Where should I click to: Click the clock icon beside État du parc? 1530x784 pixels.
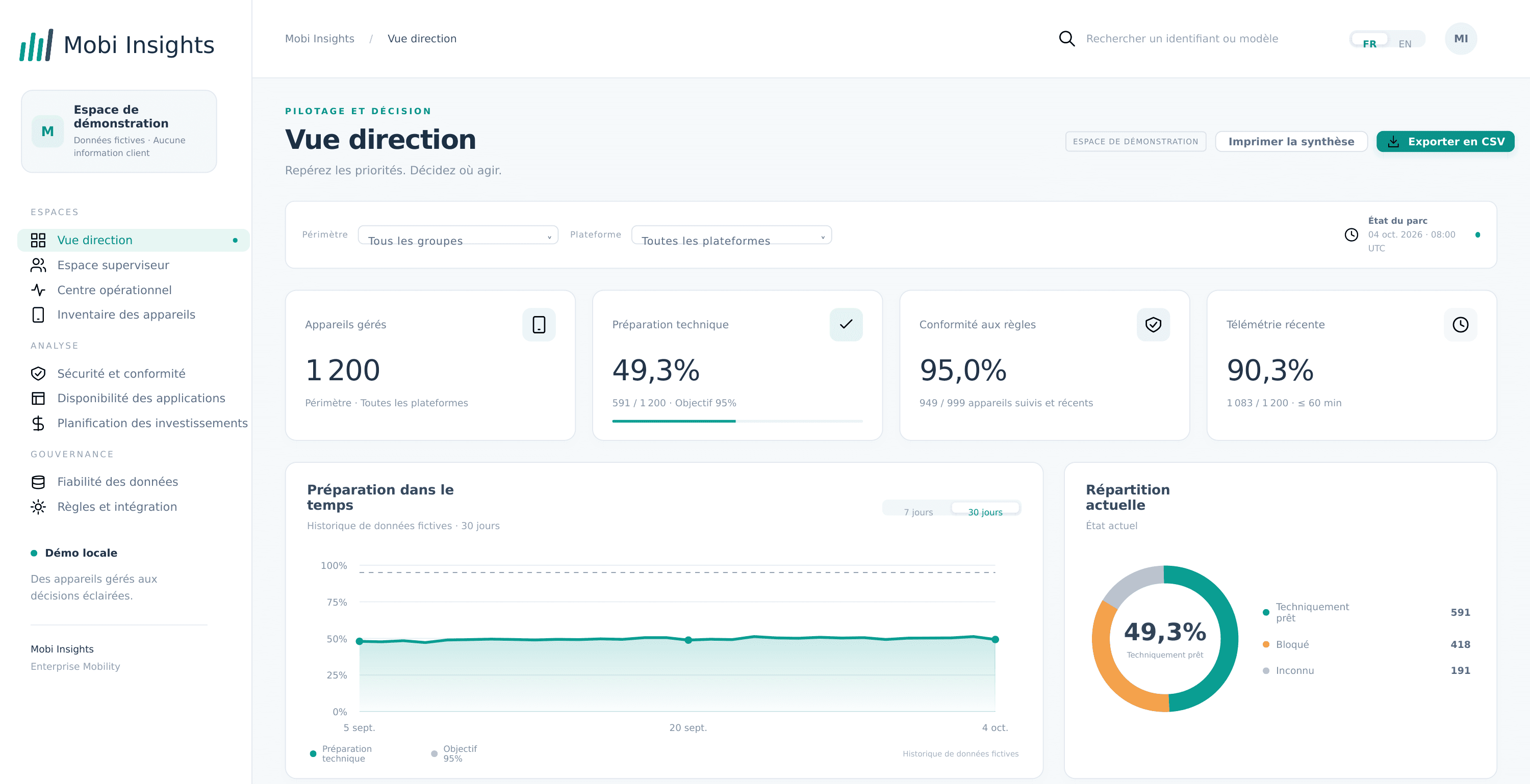1350,234
